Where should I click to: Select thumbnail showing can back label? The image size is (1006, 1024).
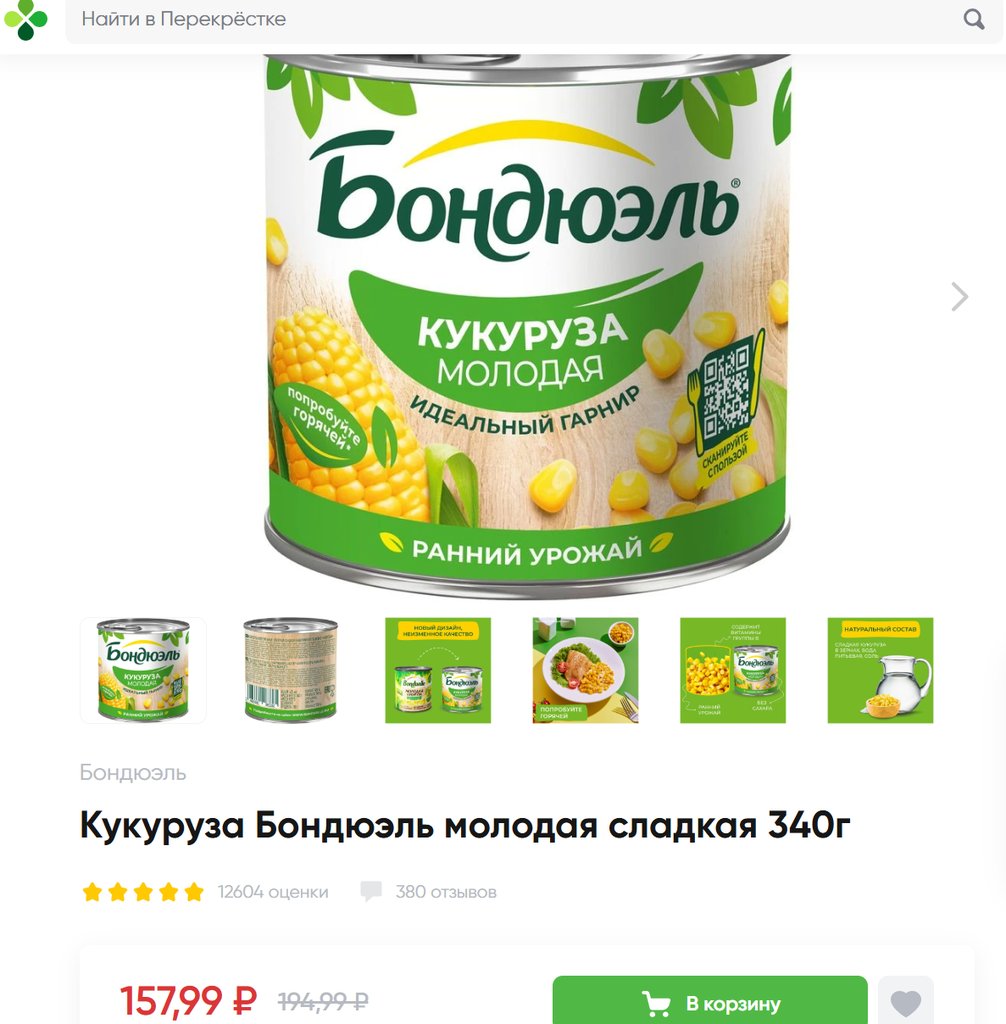pos(290,670)
